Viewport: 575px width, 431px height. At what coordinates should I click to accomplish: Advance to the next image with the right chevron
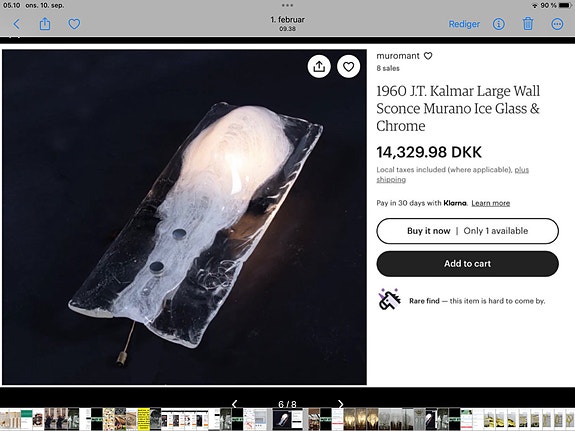340,404
